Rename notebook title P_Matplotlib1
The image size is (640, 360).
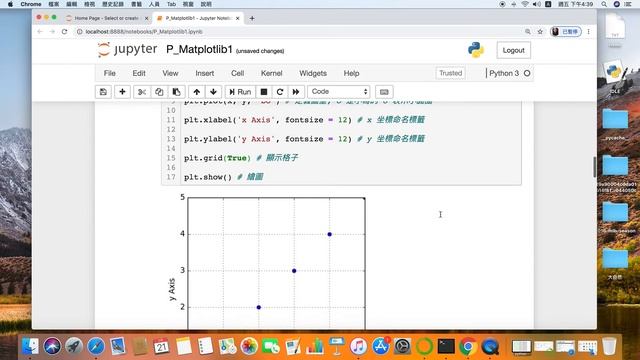pos(199,50)
